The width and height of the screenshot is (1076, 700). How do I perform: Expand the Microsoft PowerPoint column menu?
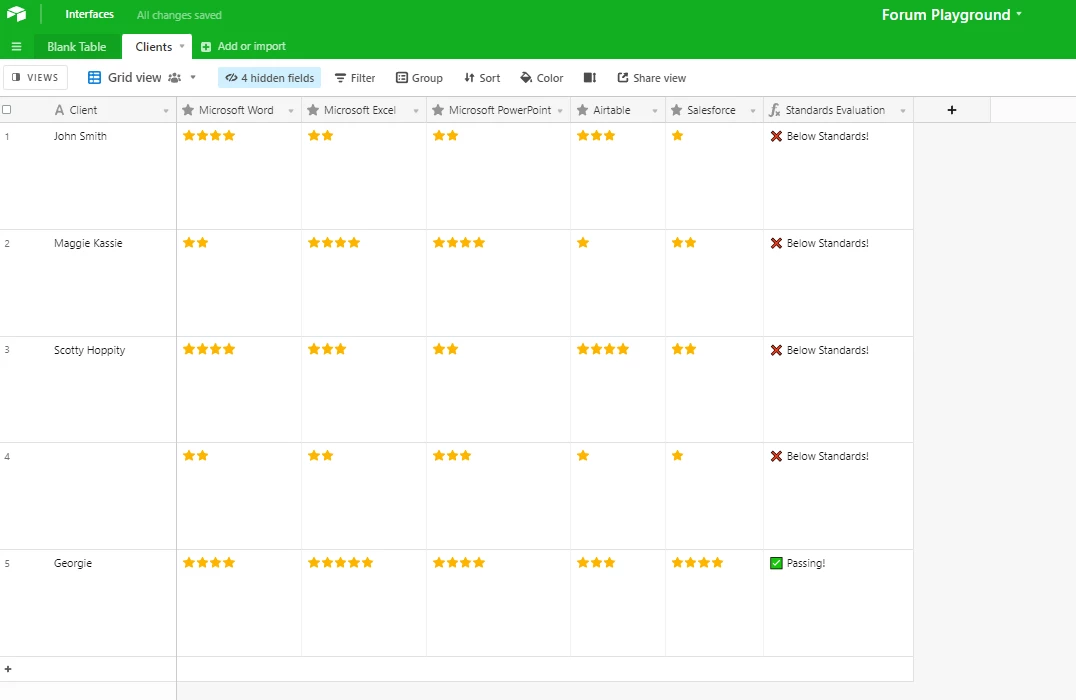[560, 110]
